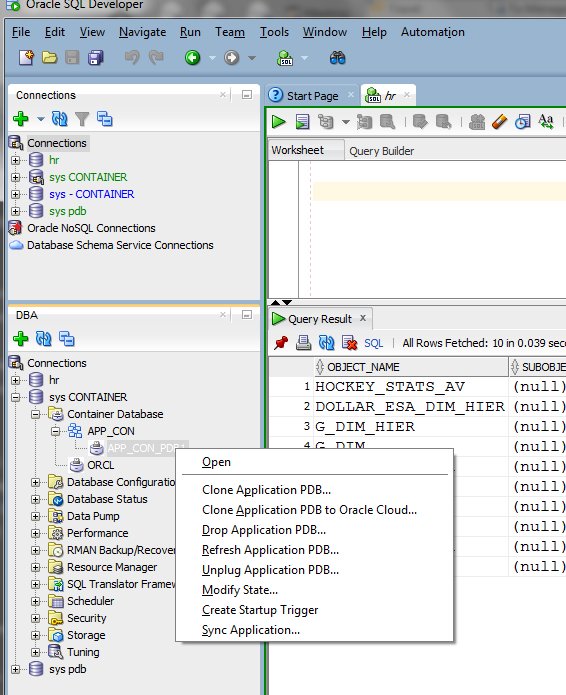Click the New file icon in main toolbar
The image size is (566, 695).
26,58
